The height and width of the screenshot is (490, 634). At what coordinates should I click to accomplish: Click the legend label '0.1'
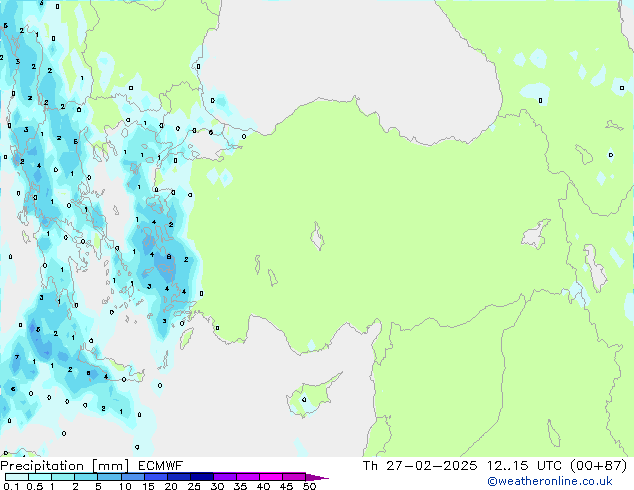[11, 486]
